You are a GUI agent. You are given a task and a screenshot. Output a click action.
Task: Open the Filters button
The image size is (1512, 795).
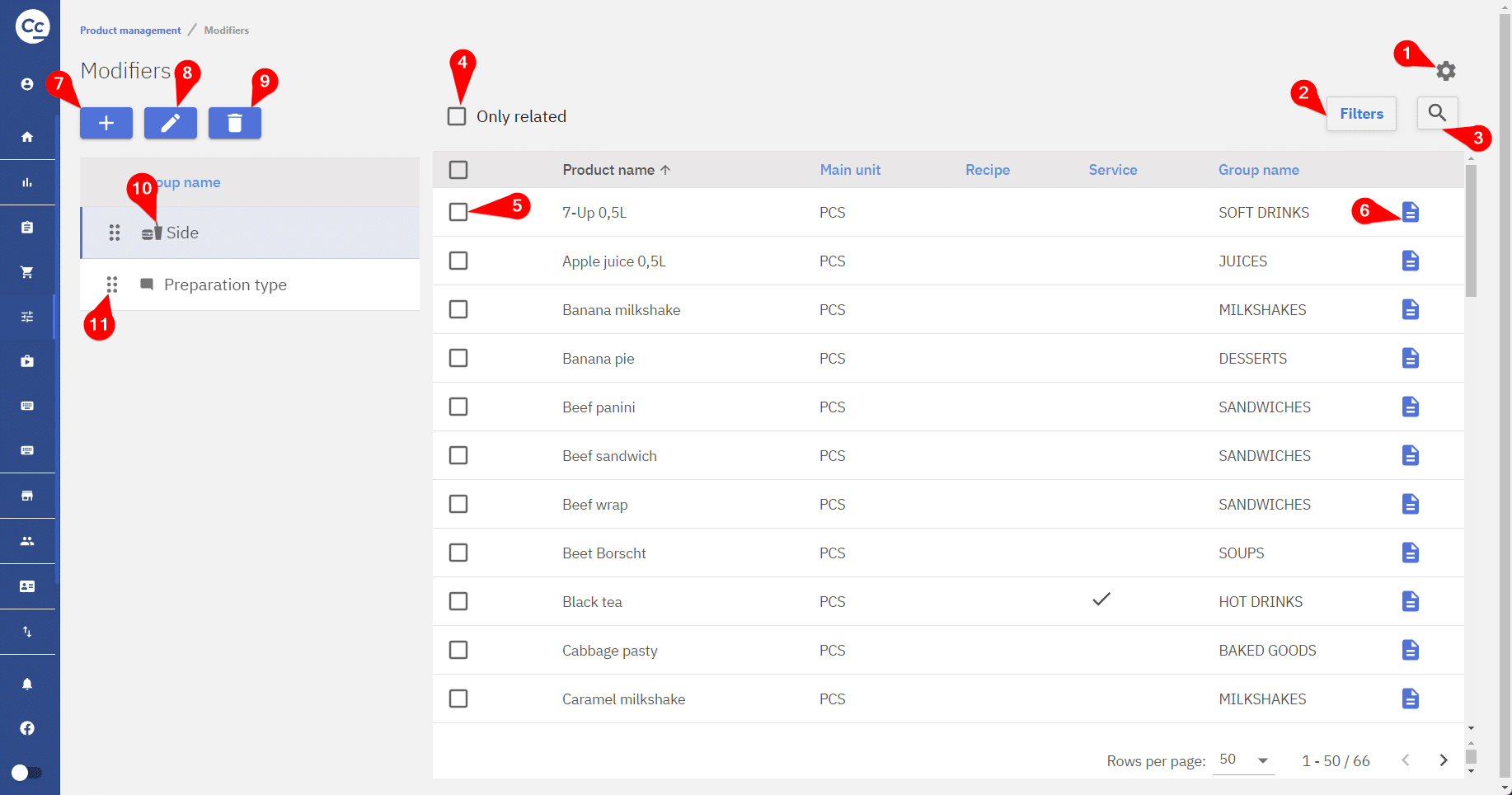[x=1361, y=114]
